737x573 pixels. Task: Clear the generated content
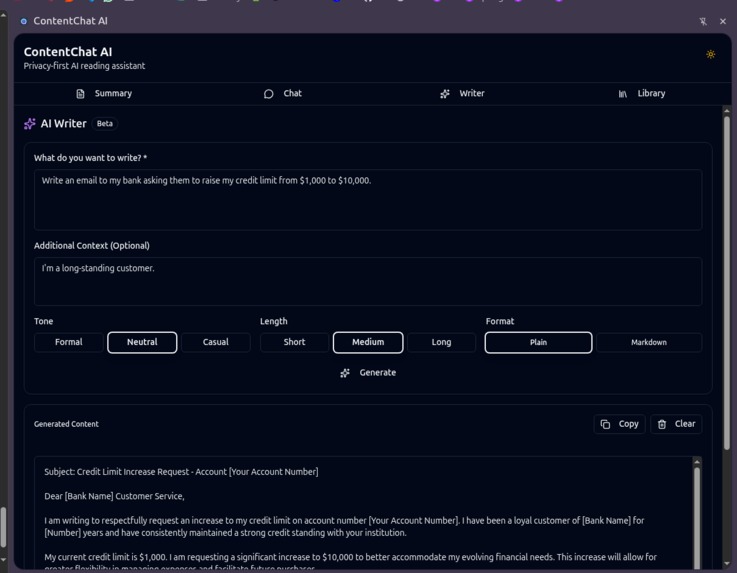pos(676,424)
